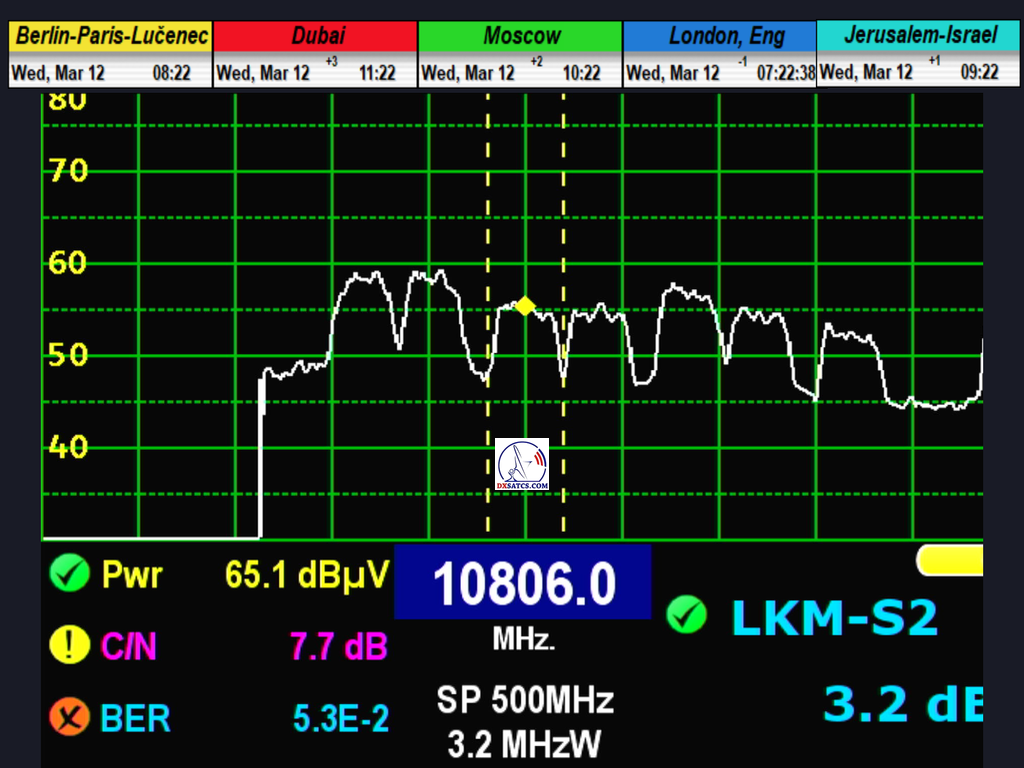Click the London, Eng clock header
This screenshot has height=768, width=1024.
tap(726, 37)
